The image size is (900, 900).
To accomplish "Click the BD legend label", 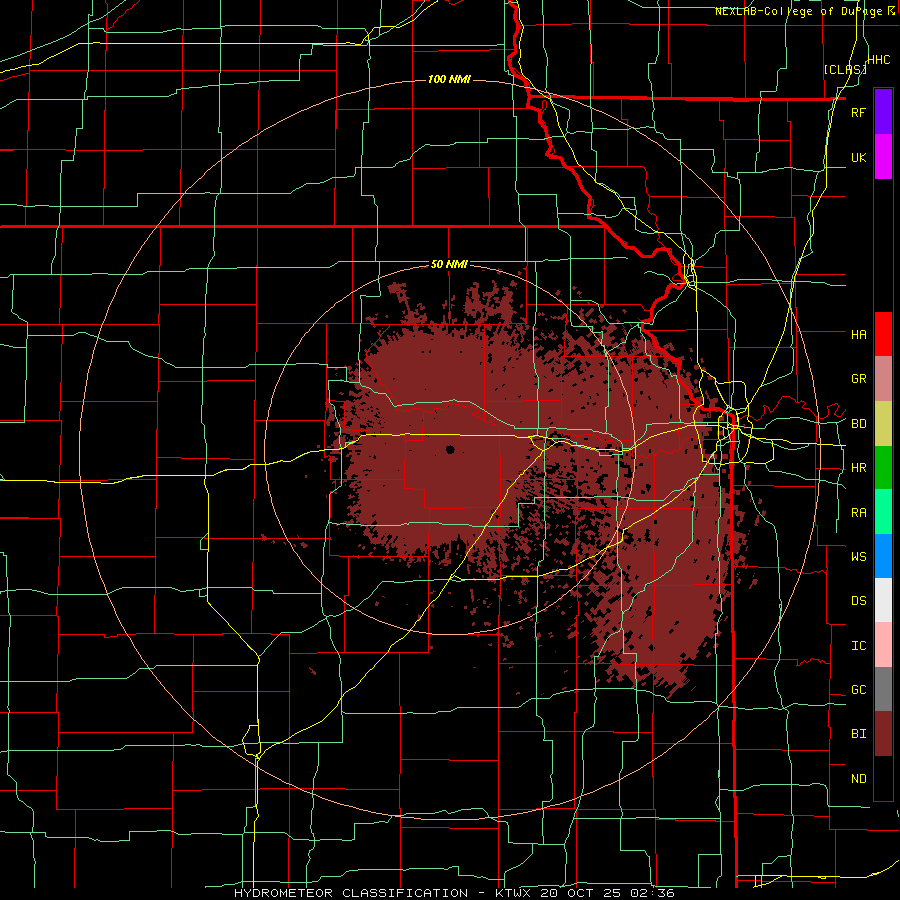I will click(858, 424).
